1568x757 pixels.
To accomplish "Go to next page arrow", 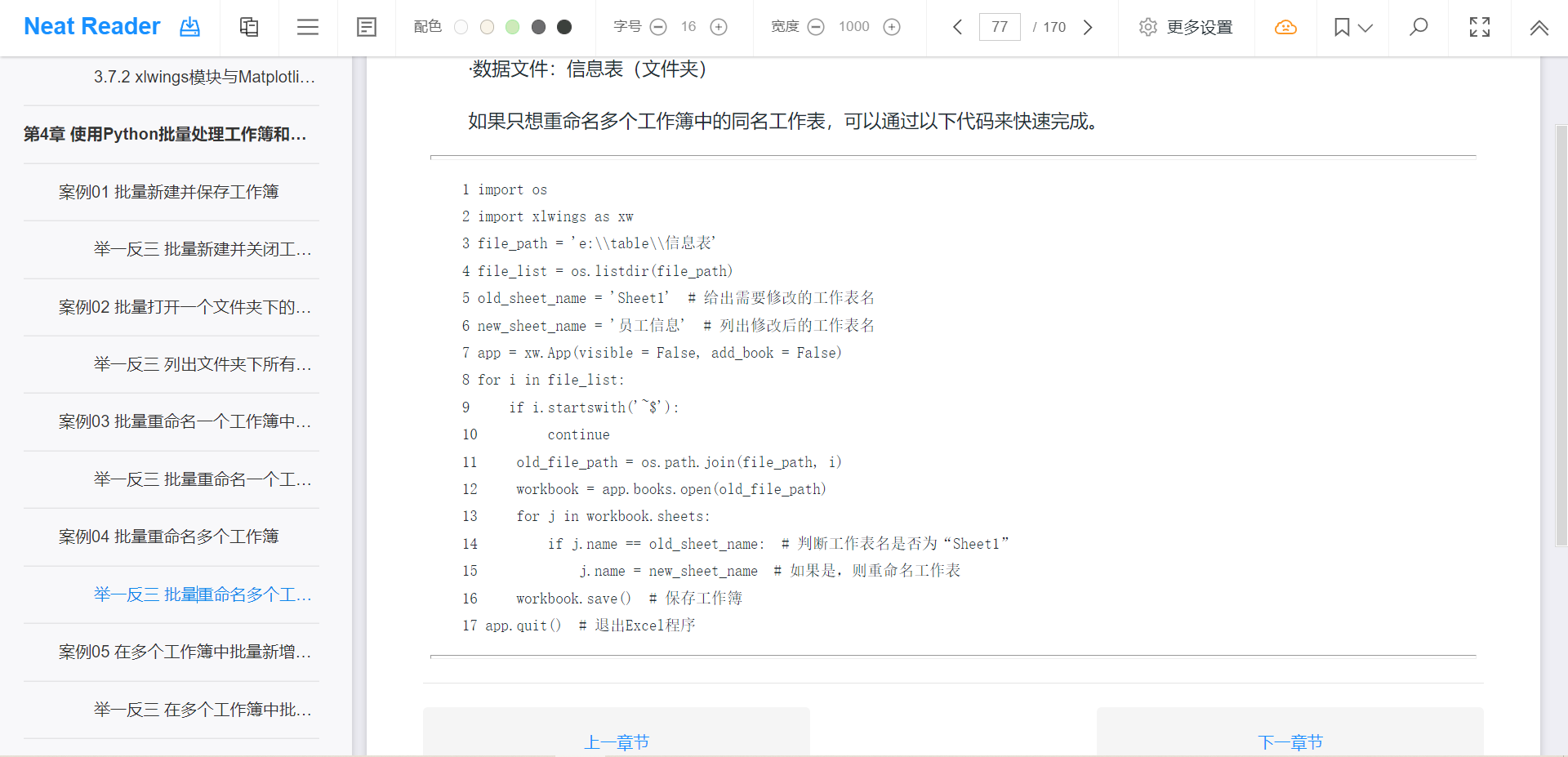I will click(x=1088, y=27).
